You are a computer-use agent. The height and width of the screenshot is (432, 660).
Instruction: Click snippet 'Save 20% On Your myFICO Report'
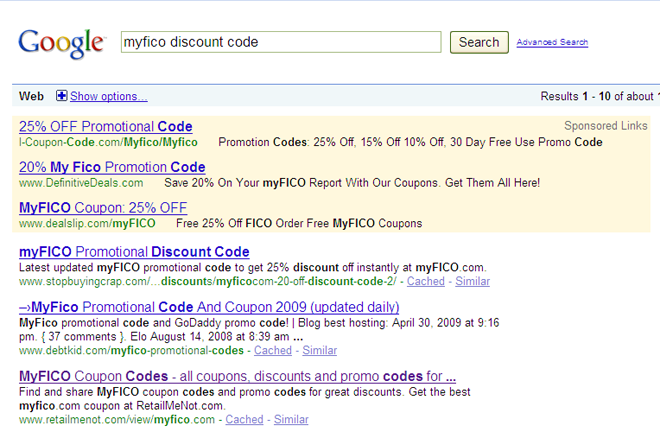352,183
